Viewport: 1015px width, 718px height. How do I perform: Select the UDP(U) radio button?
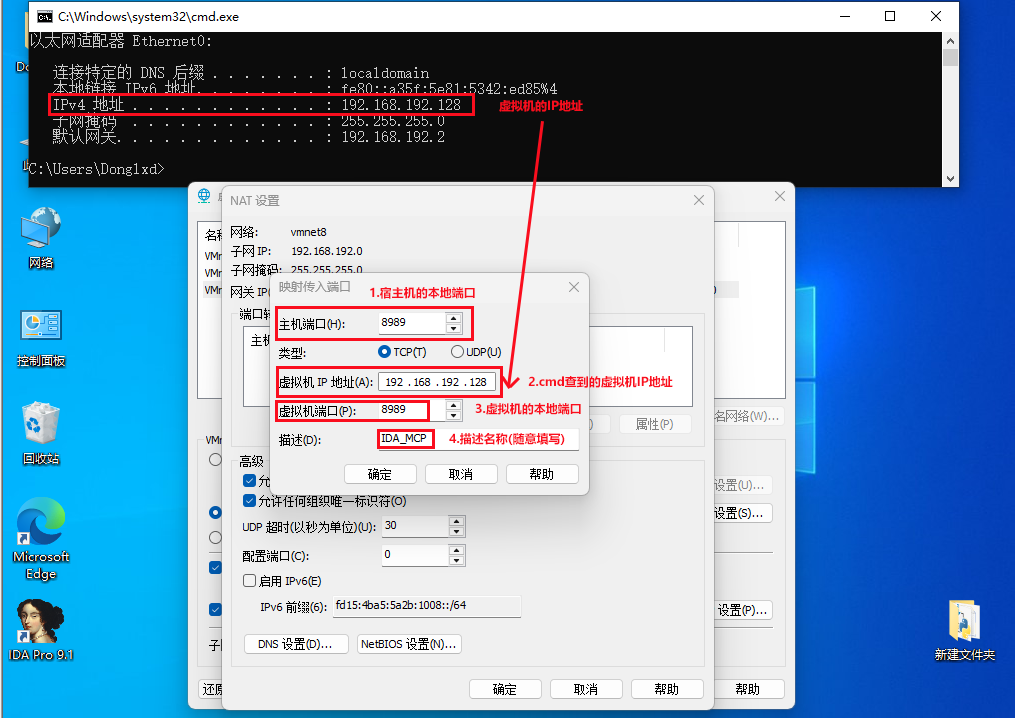tap(457, 352)
